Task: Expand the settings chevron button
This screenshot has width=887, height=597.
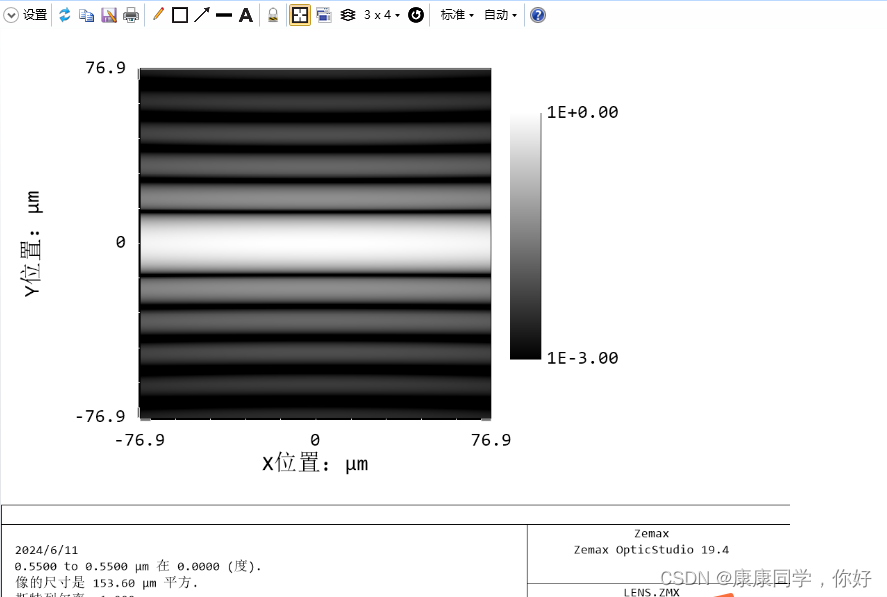Action: (x=11, y=15)
